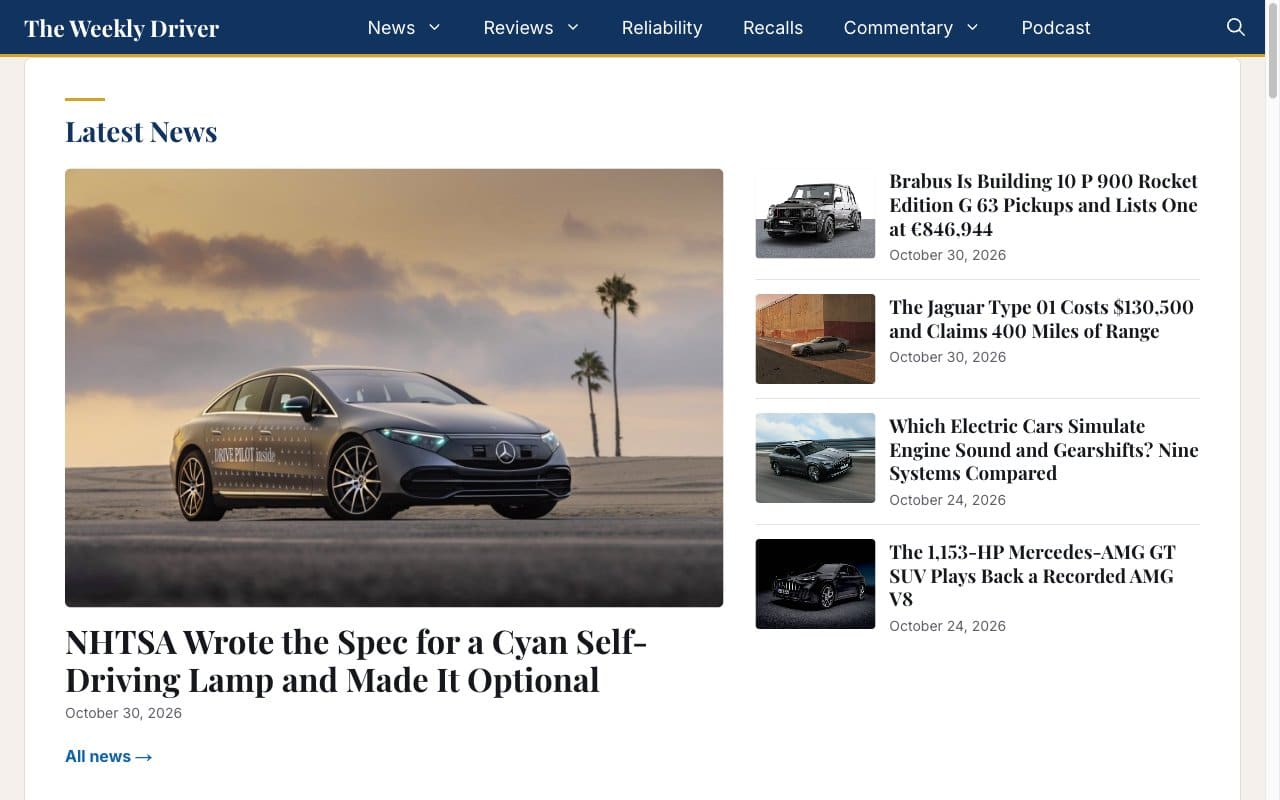Open the electric cars simulated engine sound article
Screen dimensions: 1280x800
tap(1043, 450)
